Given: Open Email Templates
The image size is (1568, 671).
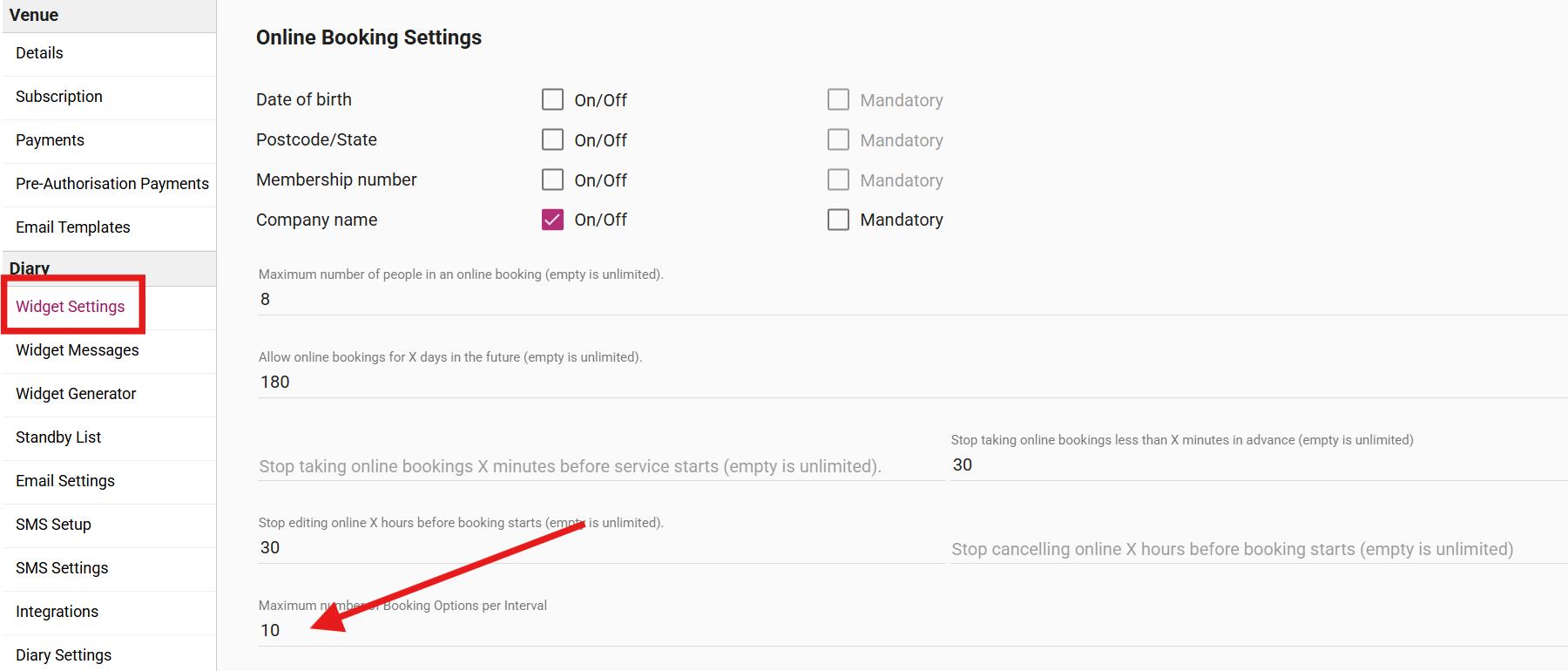Looking at the screenshot, I should pos(73,227).
